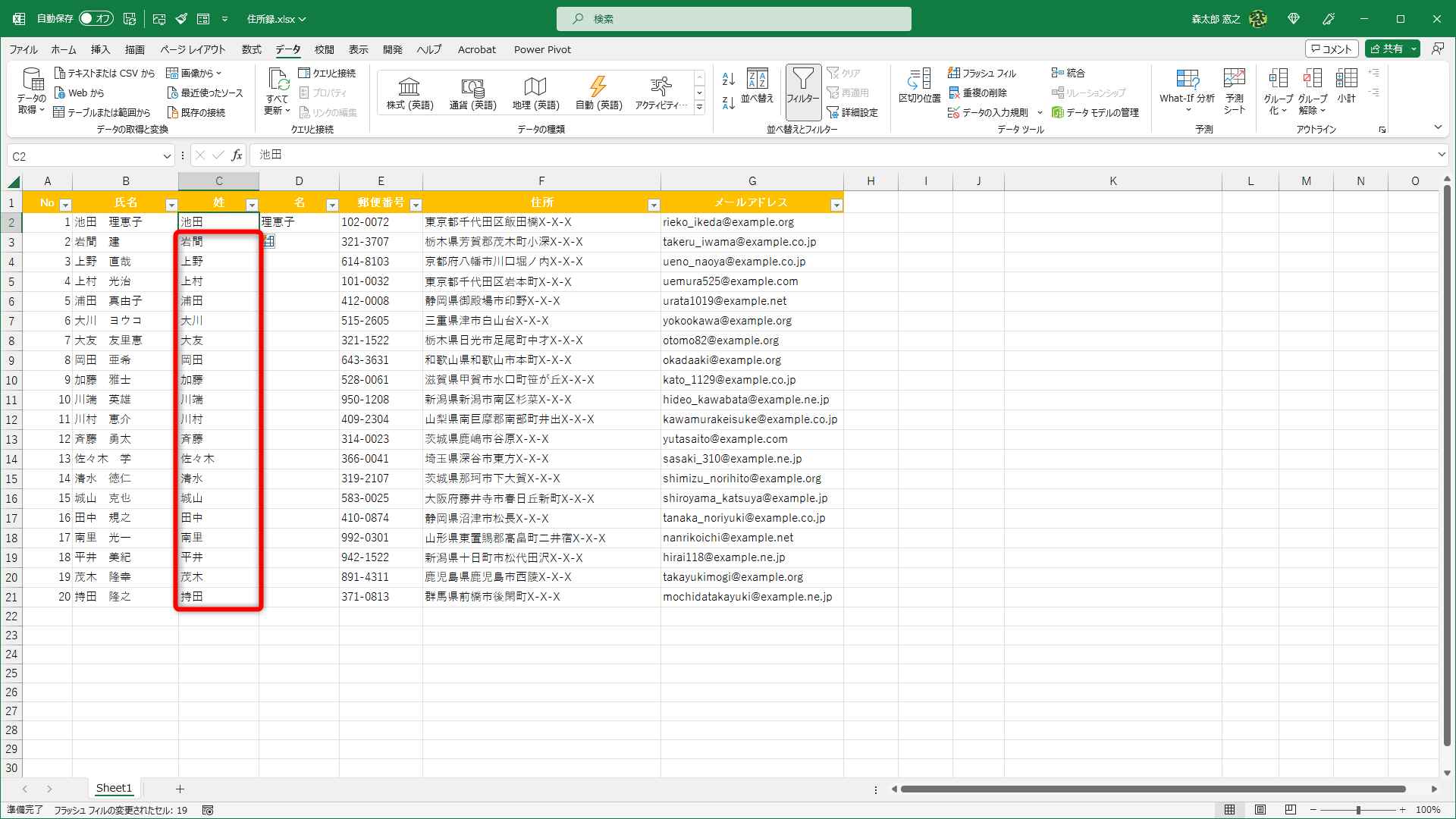Open filter dropdown for メールアドレス column
The image size is (1456, 819).
[836, 205]
